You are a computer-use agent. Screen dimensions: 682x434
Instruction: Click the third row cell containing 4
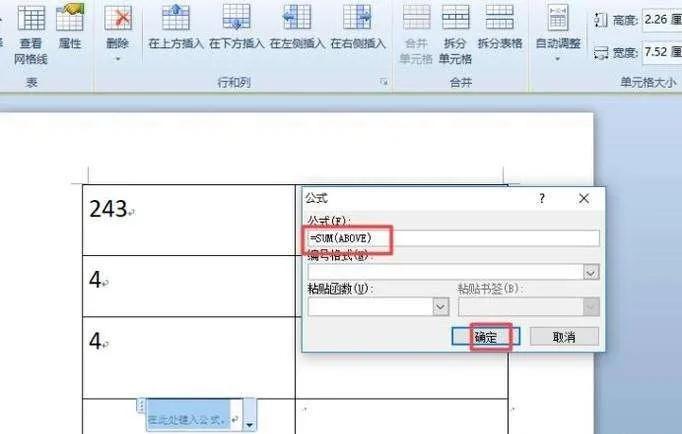coord(189,357)
